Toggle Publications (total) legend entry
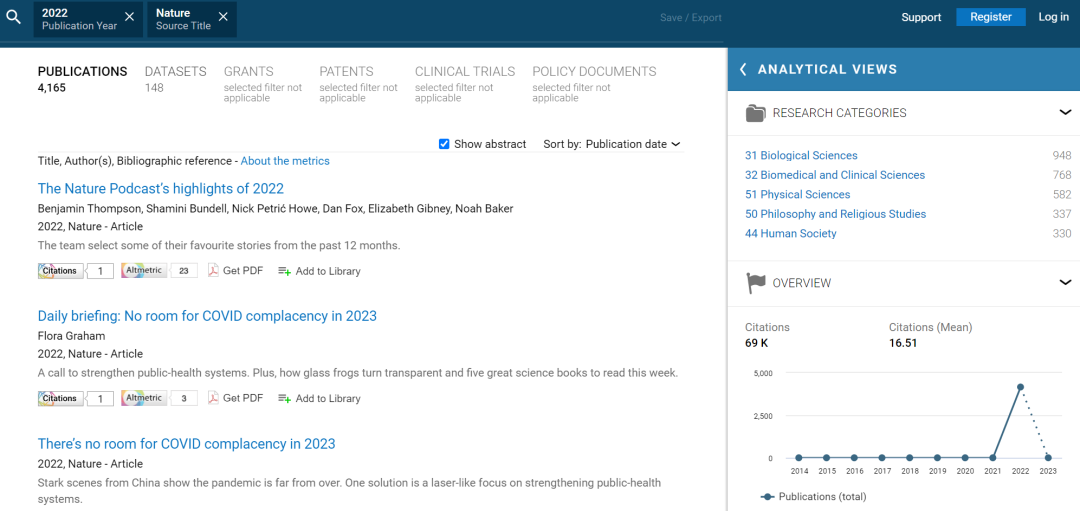 click(x=813, y=497)
